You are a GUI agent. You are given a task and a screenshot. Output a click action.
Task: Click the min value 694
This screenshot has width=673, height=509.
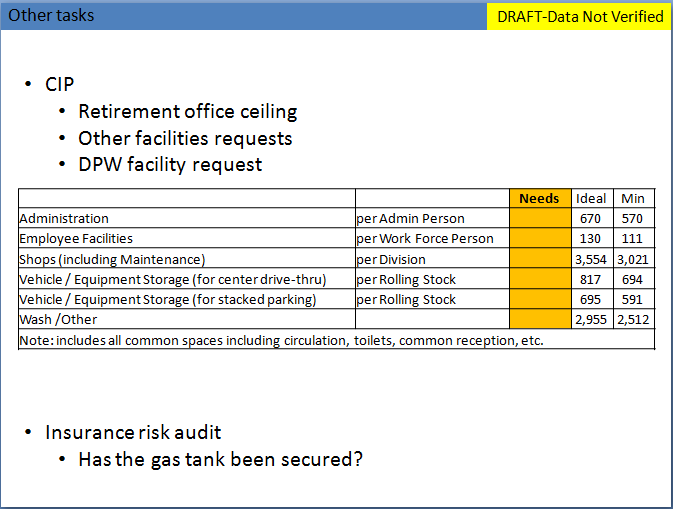(632, 279)
